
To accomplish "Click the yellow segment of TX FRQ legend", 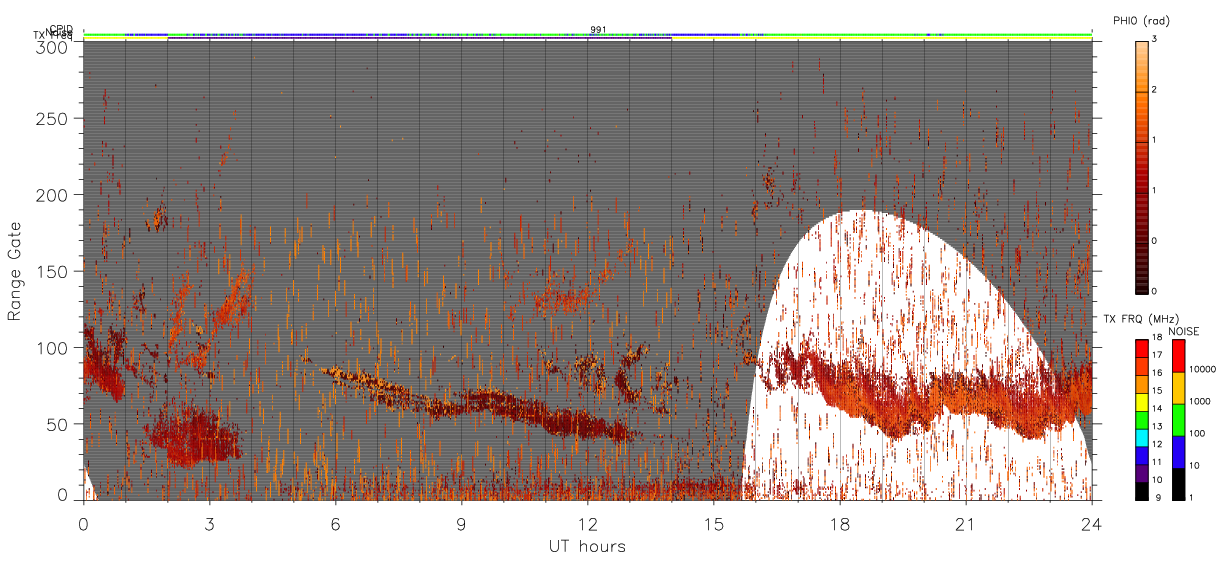I will pyautogui.click(x=1142, y=402).
